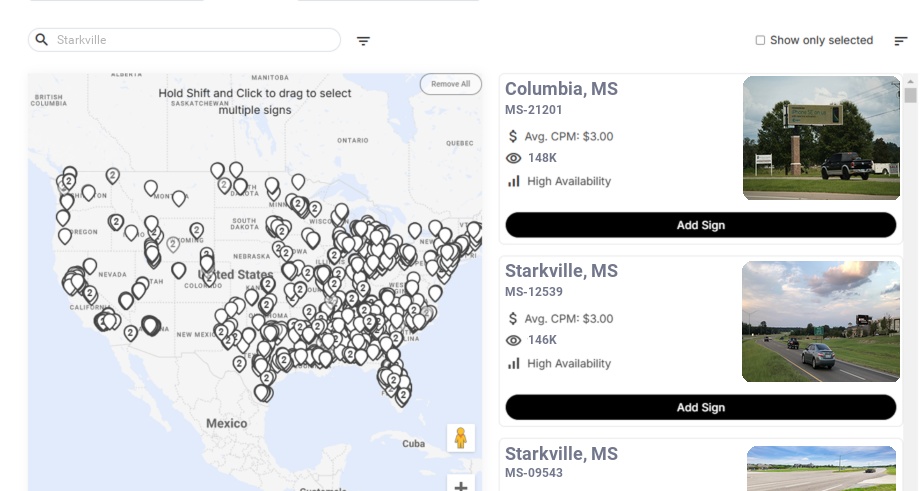Enable Show only selected checkbox
This screenshot has height=491, width=920.
[760, 41]
